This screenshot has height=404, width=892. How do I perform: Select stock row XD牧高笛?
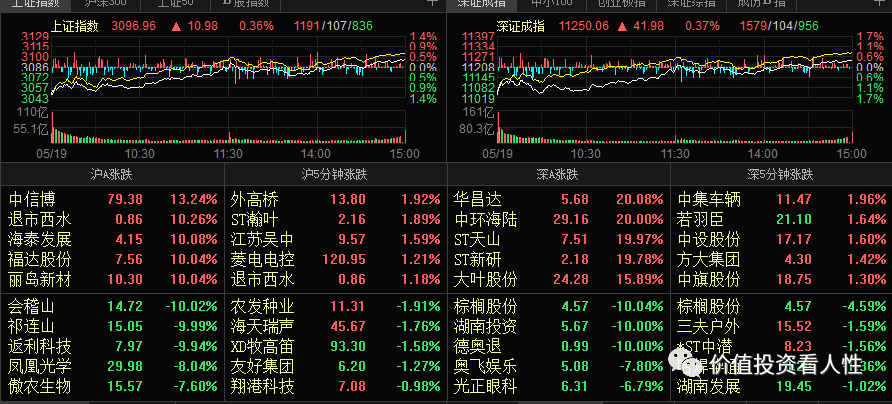[x=335, y=347]
